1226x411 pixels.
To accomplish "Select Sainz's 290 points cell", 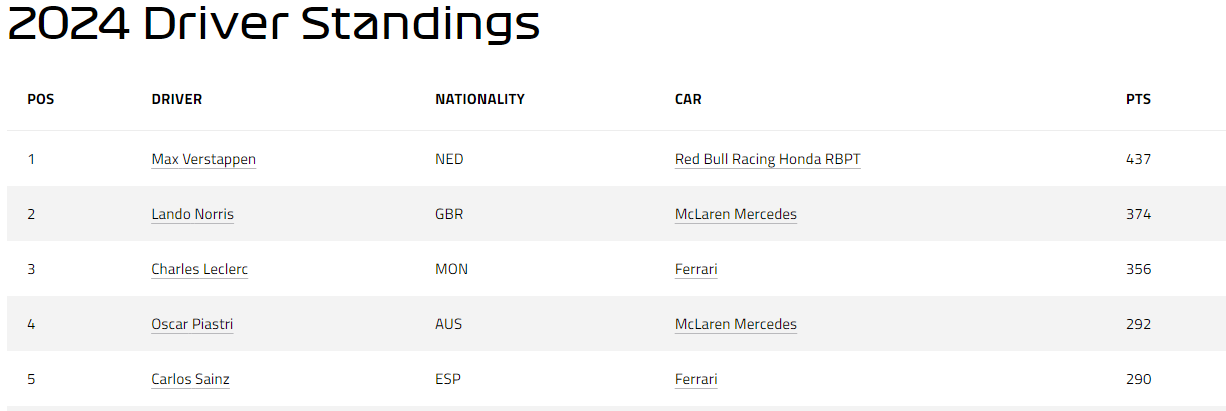I will pos(1139,379).
